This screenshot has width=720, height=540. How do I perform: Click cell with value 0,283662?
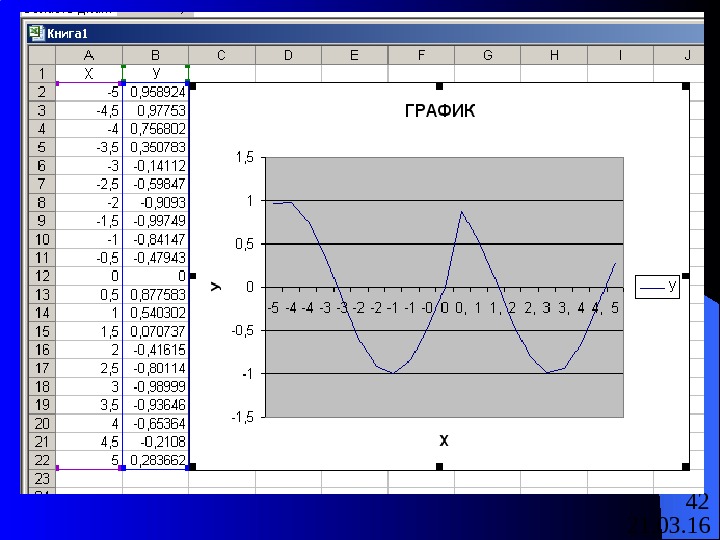click(155, 460)
